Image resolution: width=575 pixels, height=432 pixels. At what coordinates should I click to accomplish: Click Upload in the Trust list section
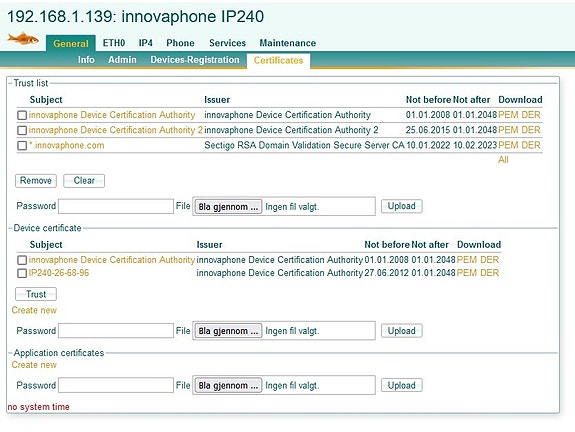(402, 206)
